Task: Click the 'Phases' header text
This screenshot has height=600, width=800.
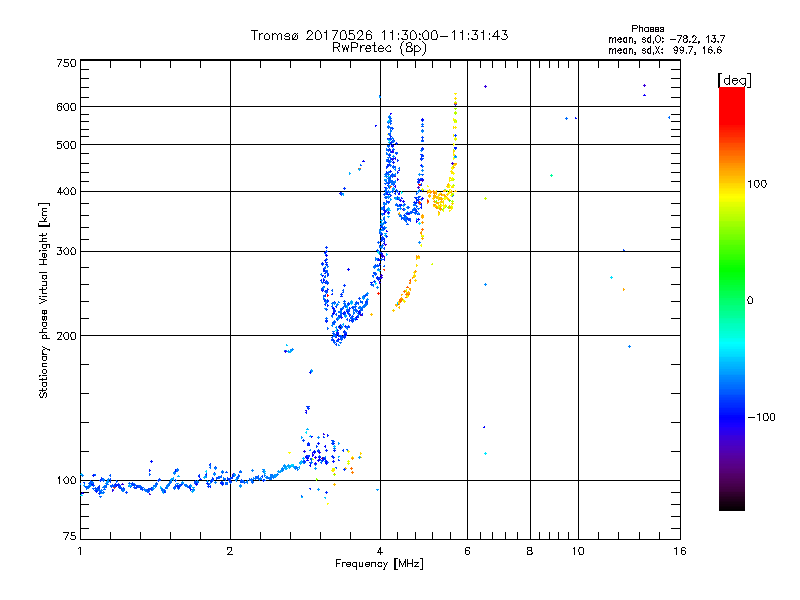Action: [647, 29]
